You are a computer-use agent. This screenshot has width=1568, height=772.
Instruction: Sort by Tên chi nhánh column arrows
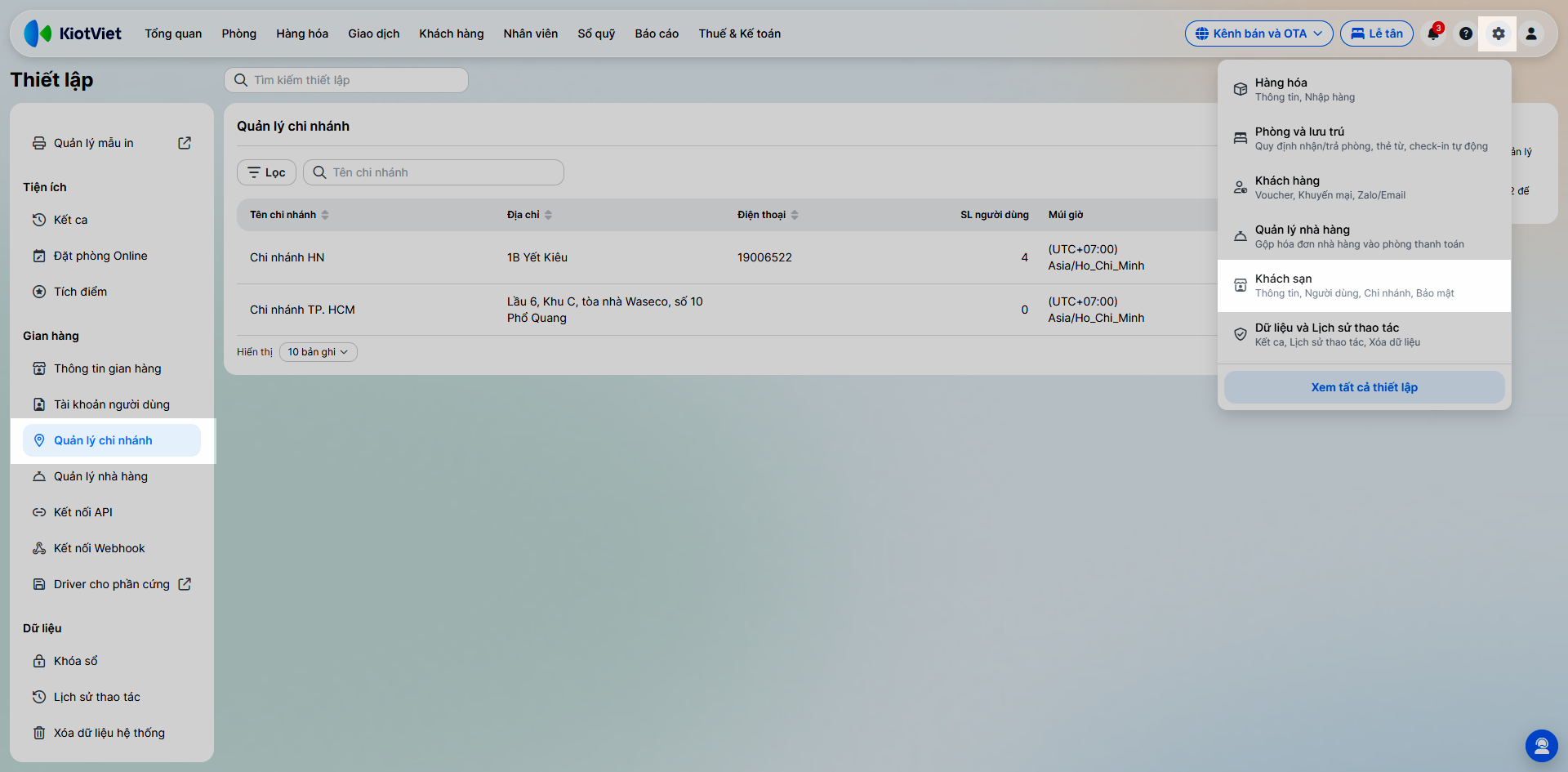point(325,215)
